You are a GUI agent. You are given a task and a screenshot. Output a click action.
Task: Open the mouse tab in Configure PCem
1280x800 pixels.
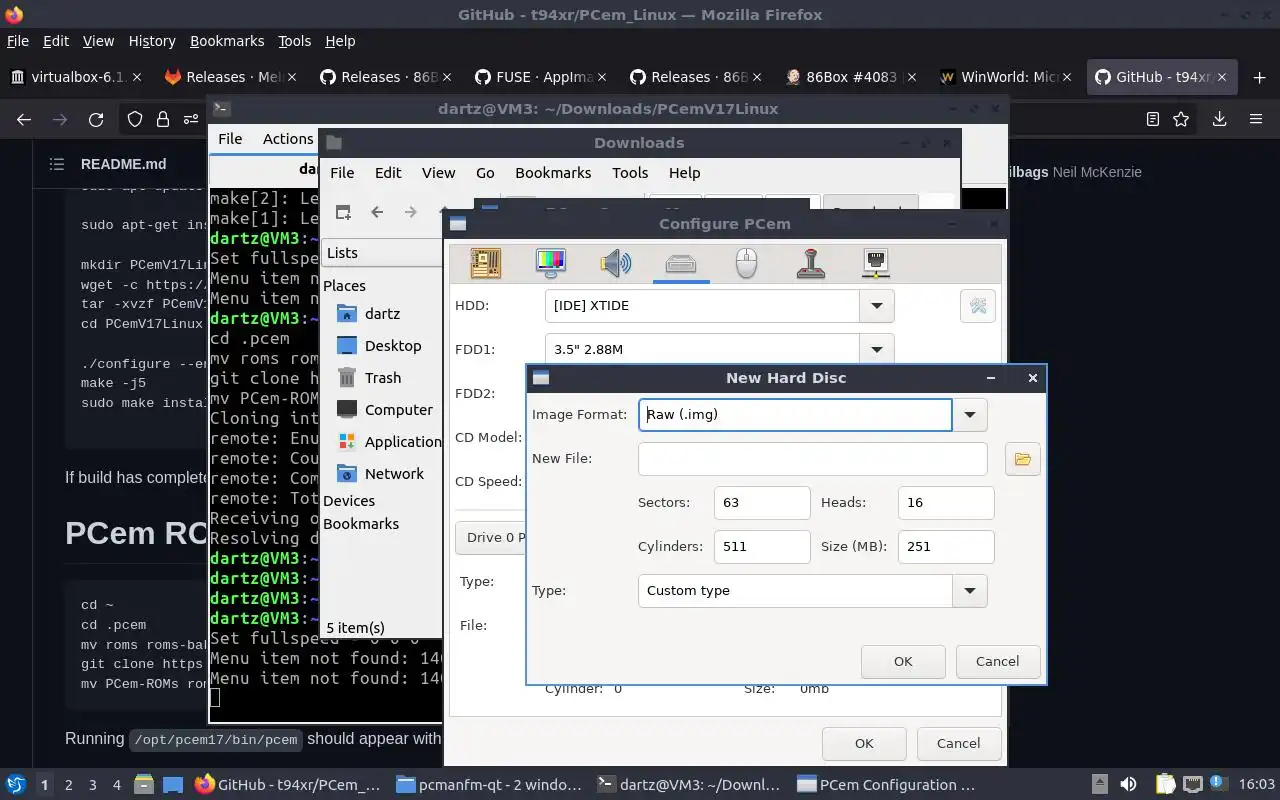tap(746, 263)
